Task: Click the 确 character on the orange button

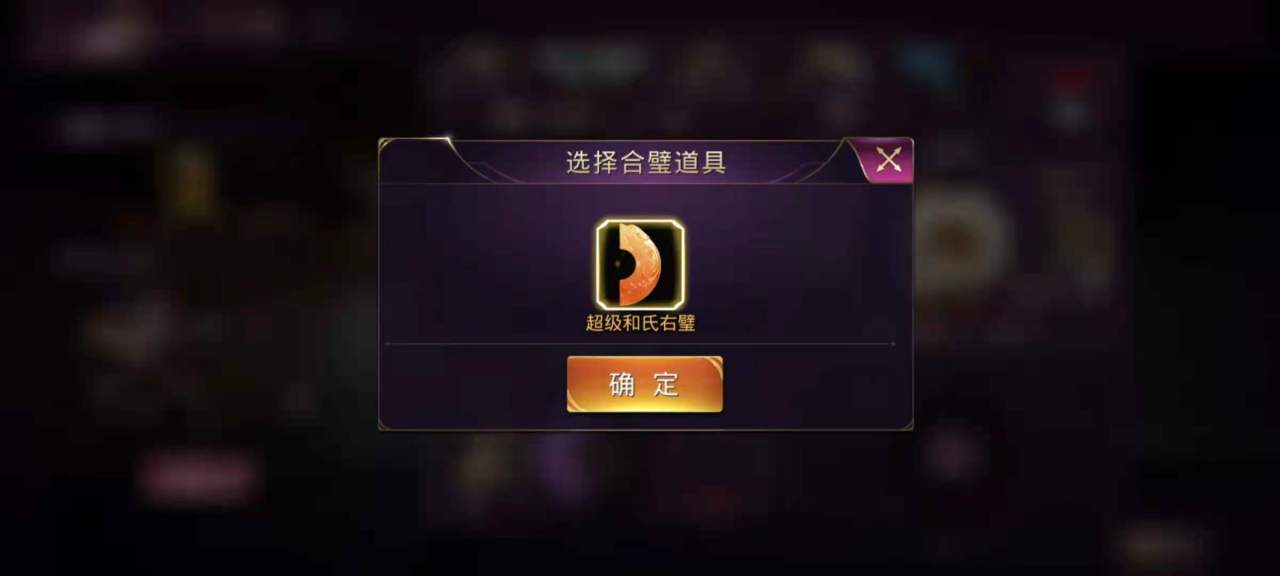Action: (x=622, y=384)
